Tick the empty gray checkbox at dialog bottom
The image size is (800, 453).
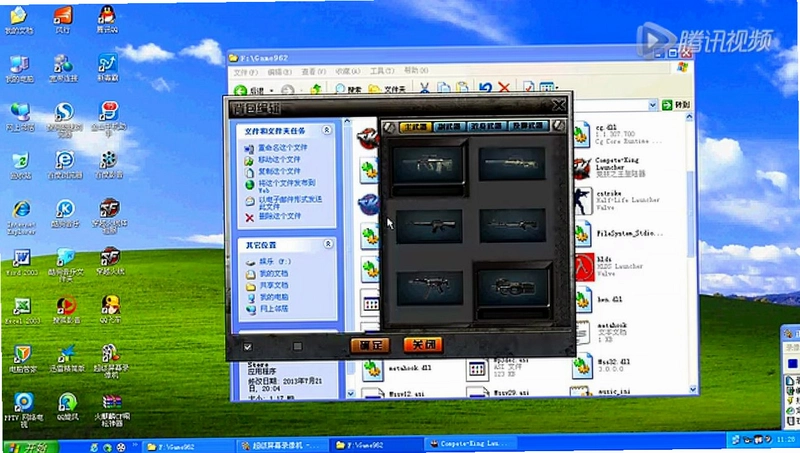297,346
